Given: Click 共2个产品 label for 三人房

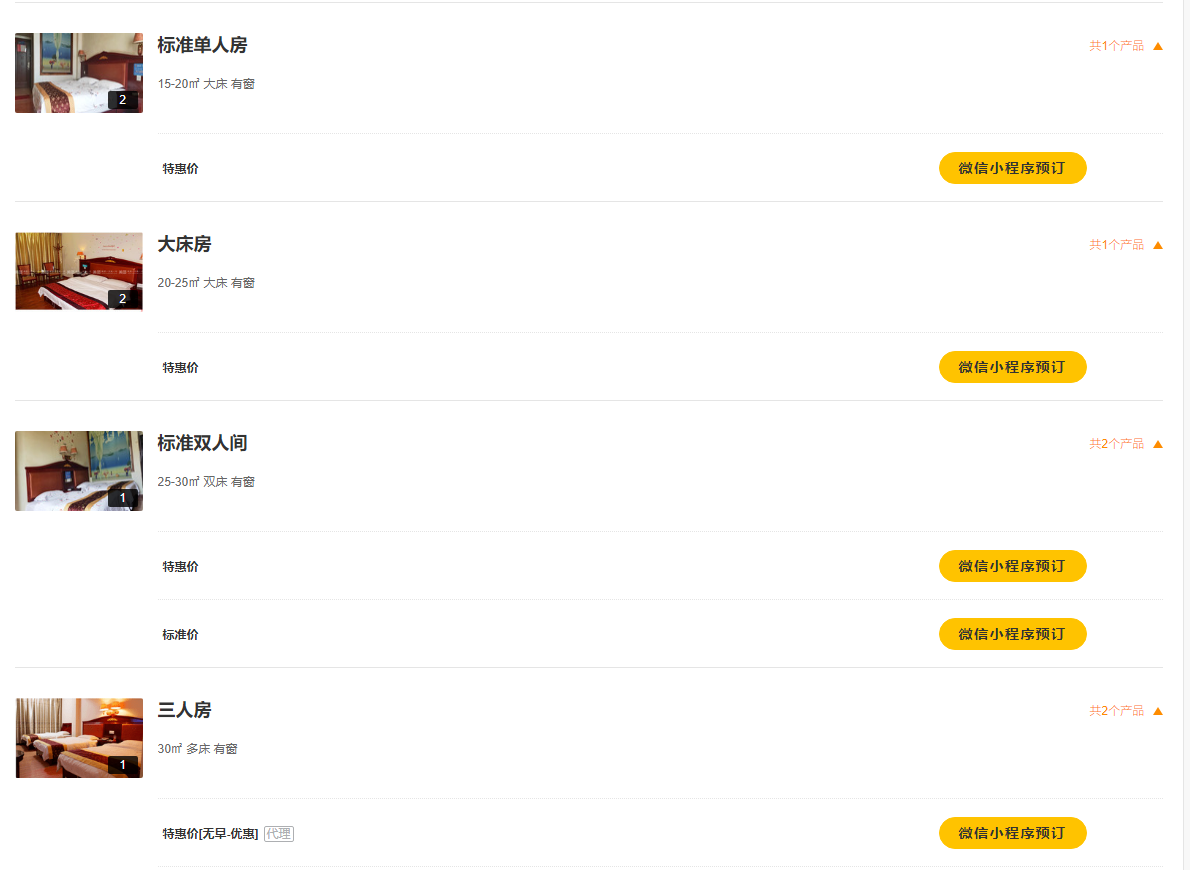Looking at the screenshot, I should pos(1116,711).
